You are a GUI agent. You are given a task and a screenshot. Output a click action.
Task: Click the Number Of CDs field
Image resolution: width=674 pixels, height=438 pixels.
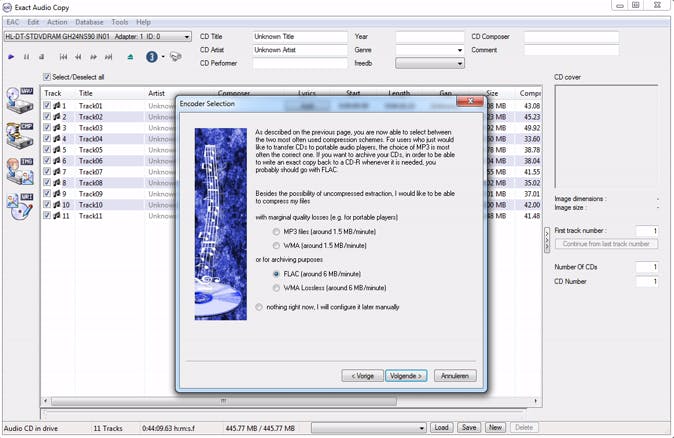[646, 267]
